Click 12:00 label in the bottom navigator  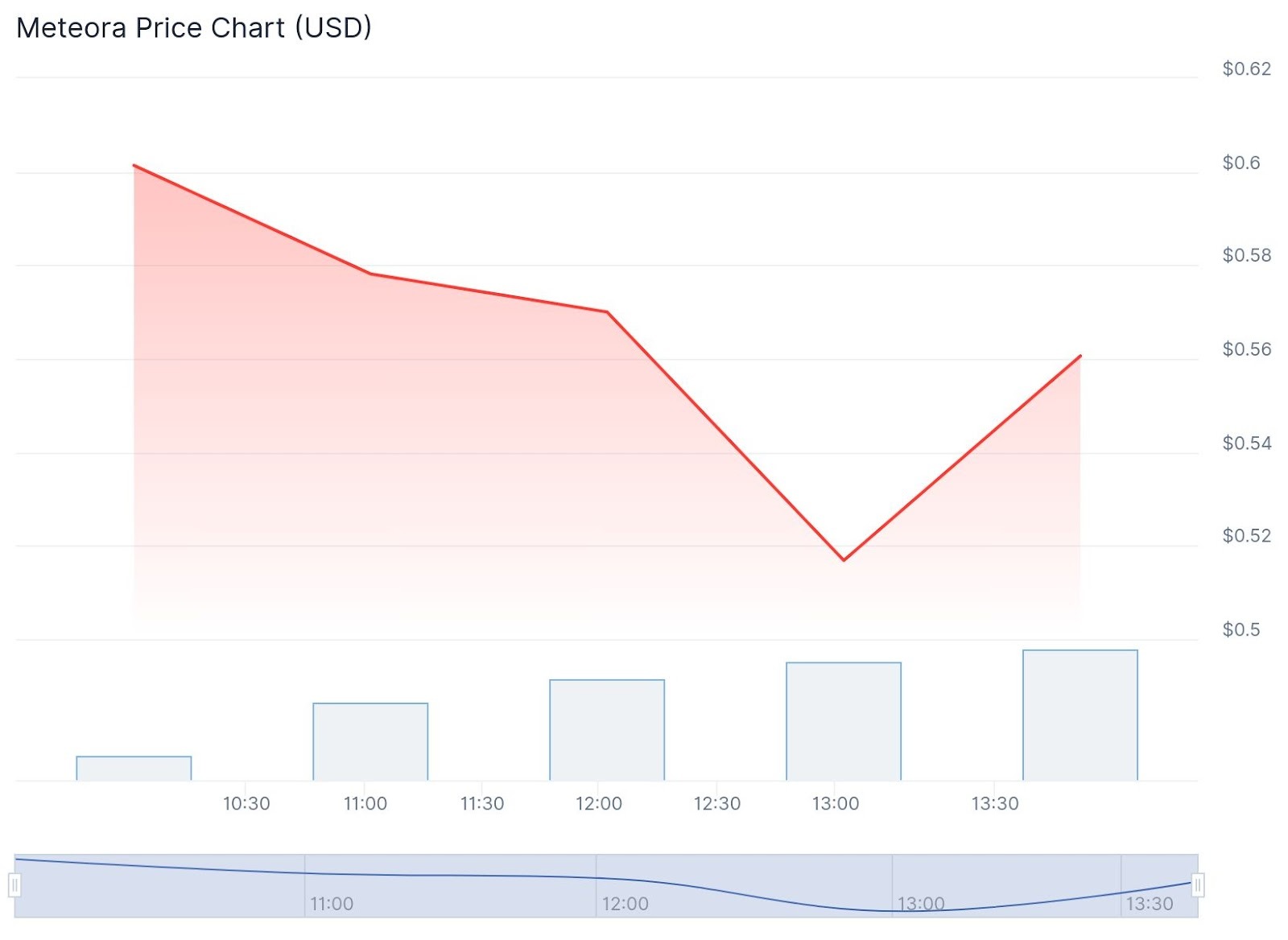click(625, 904)
